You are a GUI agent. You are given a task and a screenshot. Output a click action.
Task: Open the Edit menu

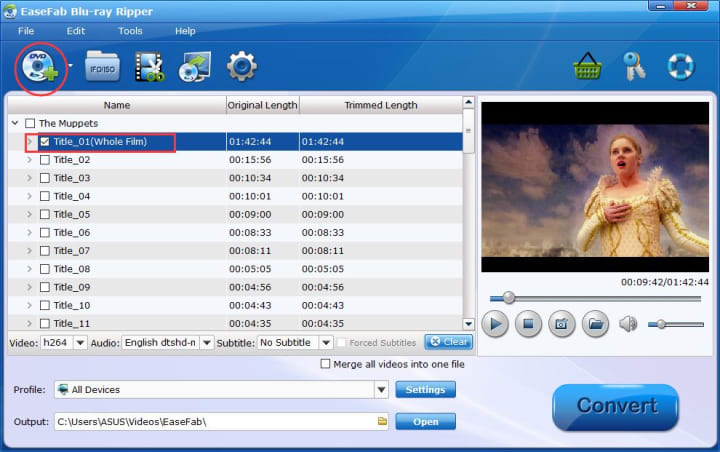click(x=75, y=31)
